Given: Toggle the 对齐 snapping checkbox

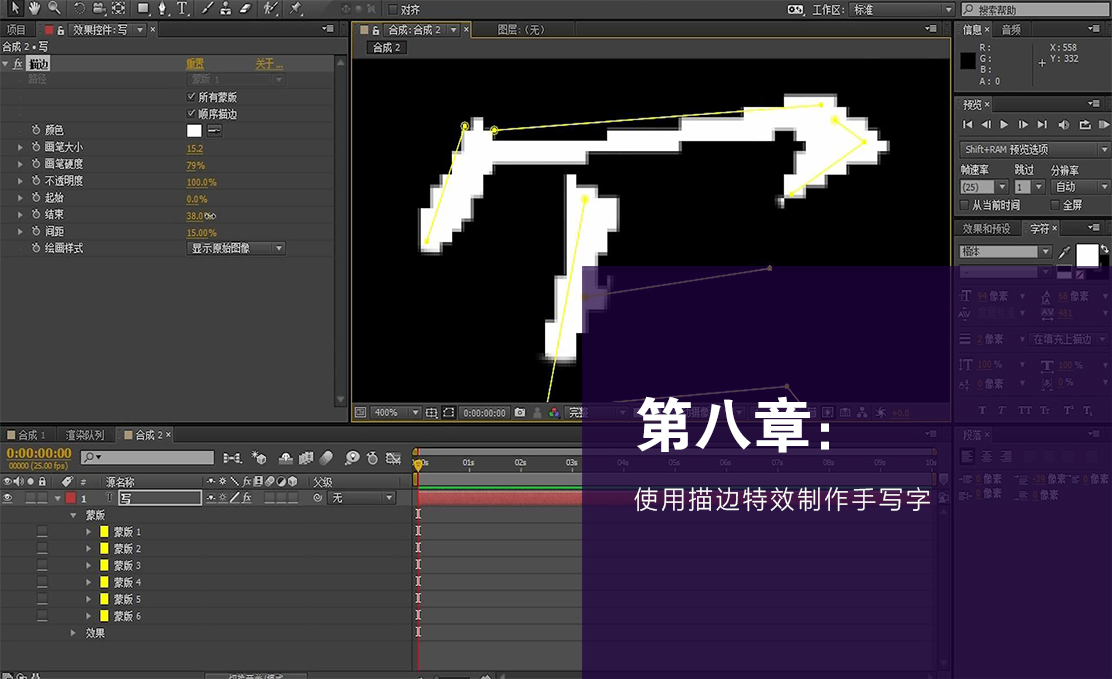Looking at the screenshot, I should 393,10.
